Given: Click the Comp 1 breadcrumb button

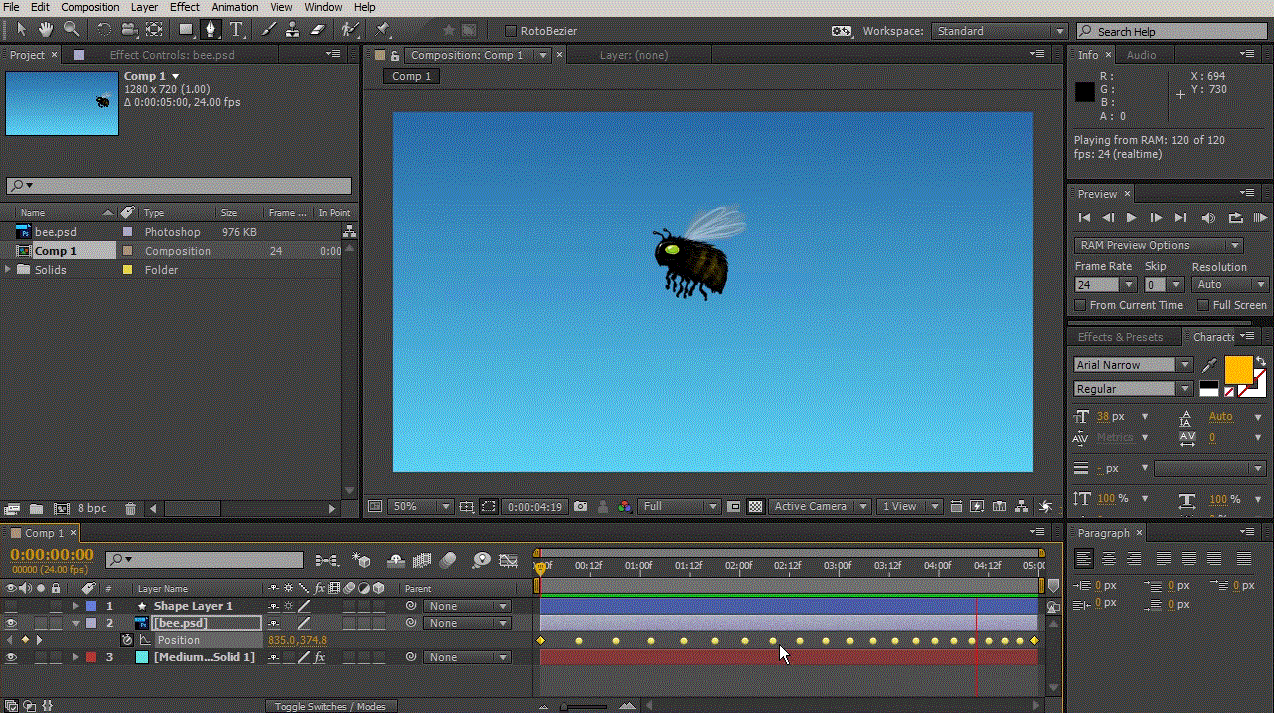Looking at the screenshot, I should 411,76.
